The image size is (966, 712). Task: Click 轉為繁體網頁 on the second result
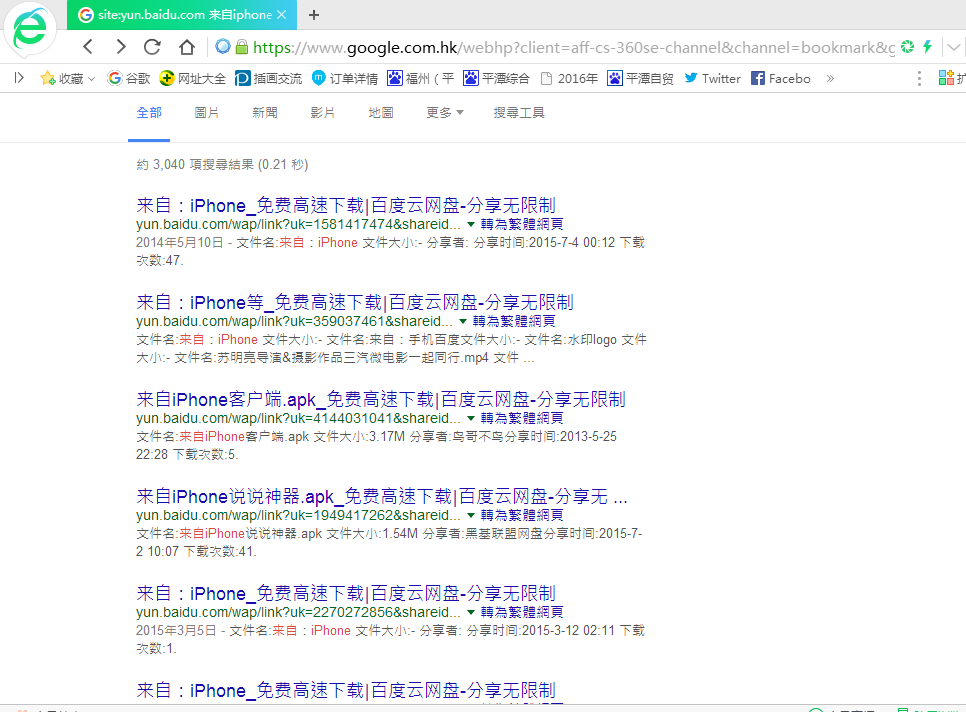[513, 321]
